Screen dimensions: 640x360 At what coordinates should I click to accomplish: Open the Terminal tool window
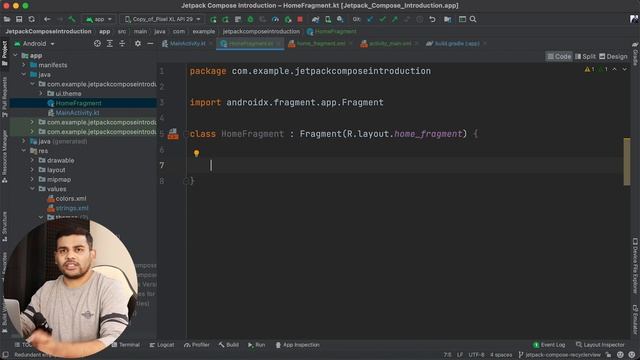coord(126,345)
